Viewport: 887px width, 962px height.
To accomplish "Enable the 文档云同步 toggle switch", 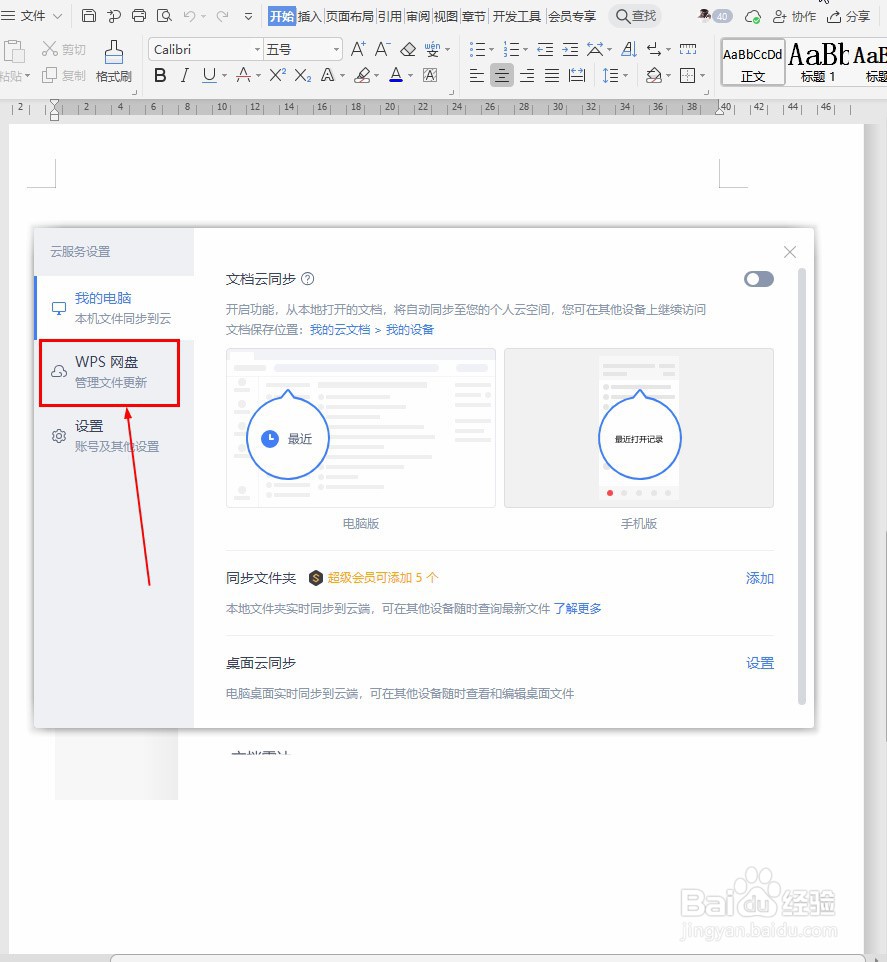I will [759, 279].
